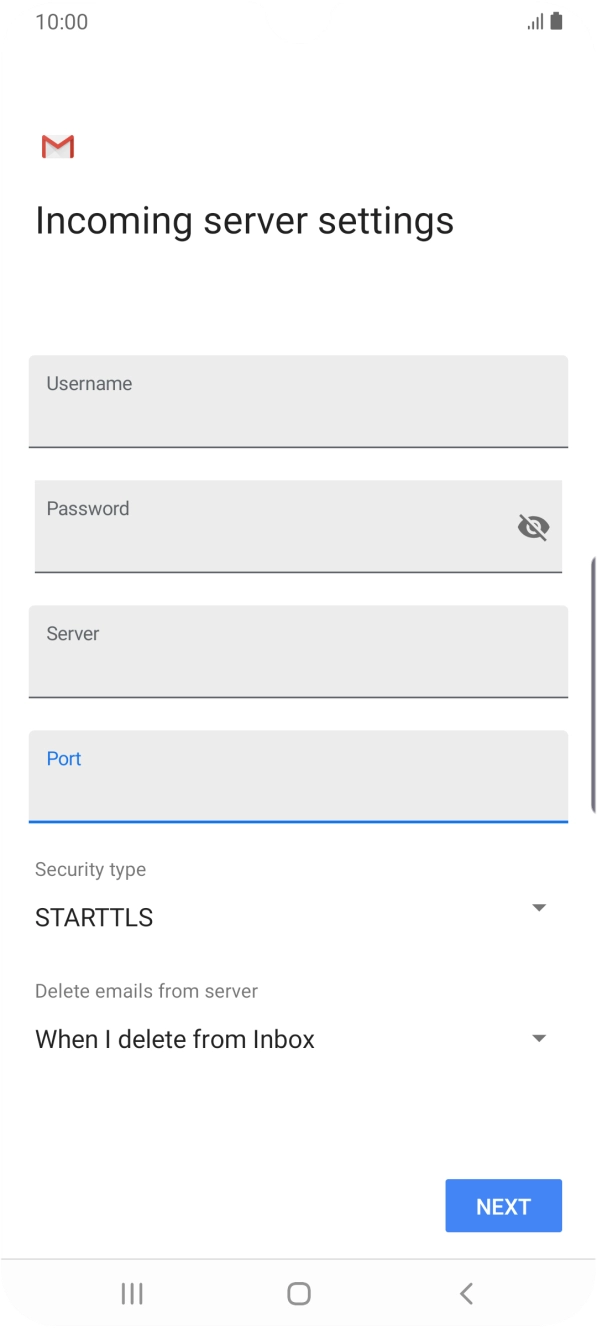Tap the Home button

click(298, 1292)
